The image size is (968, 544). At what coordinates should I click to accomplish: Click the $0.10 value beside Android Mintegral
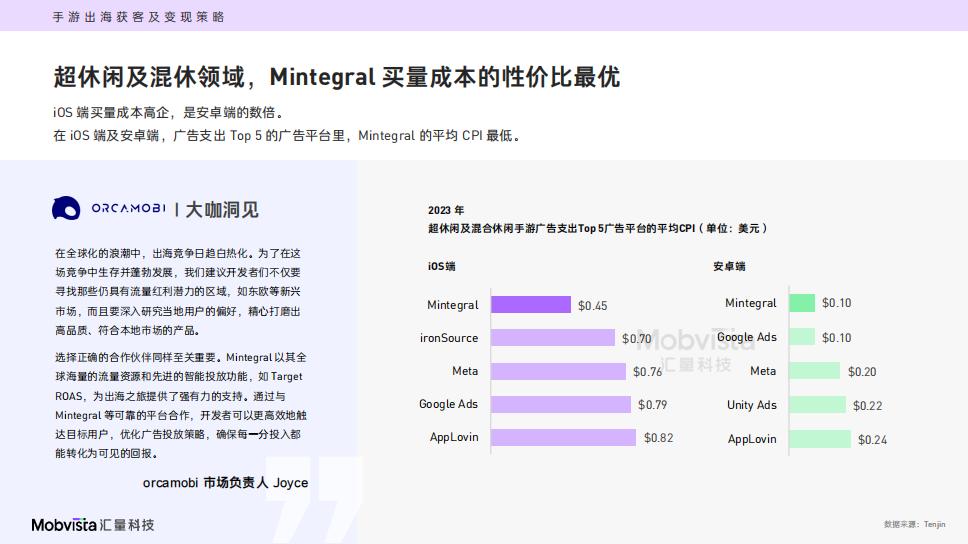point(837,303)
